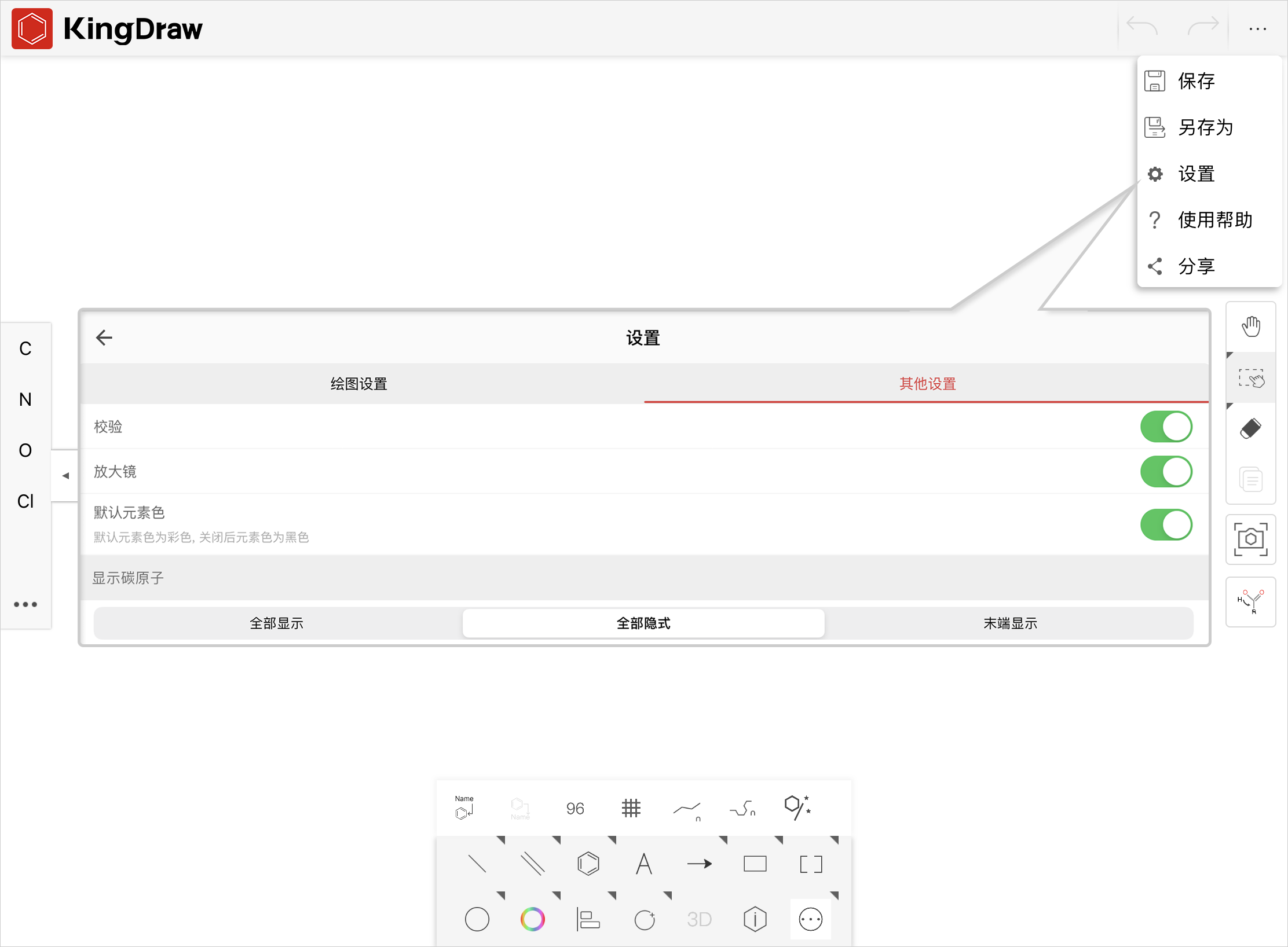Collapse the element sidebar with the left arrow
The image size is (1288, 947).
click(65, 475)
